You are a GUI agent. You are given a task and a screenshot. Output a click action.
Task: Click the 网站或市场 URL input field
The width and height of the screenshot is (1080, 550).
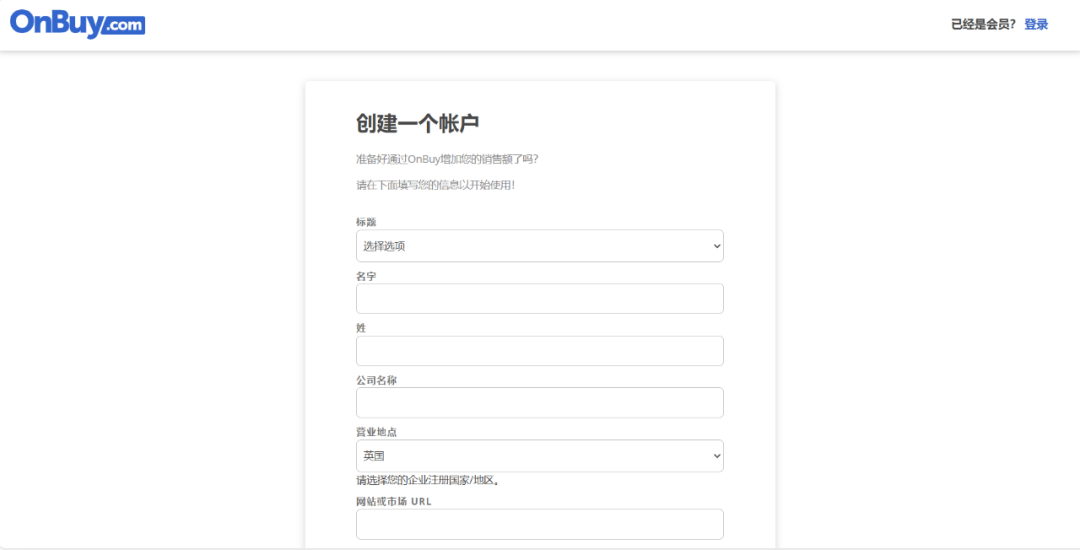pyautogui.click(x=539, y=525)
